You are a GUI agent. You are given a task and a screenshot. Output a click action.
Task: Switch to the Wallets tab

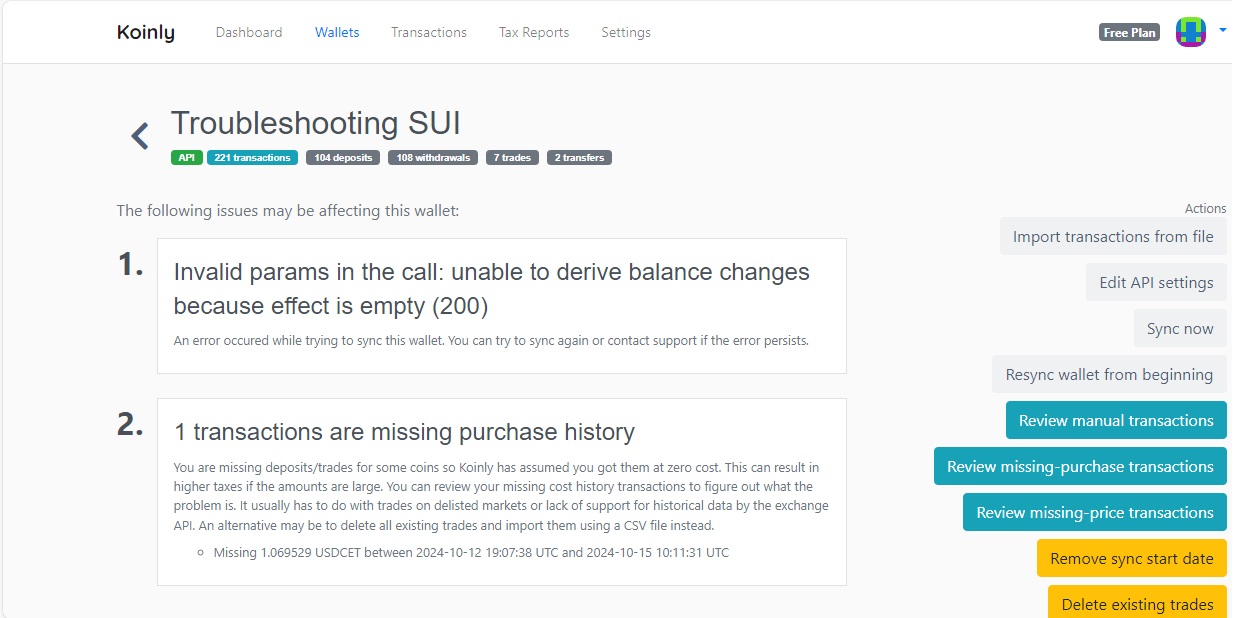337,32
